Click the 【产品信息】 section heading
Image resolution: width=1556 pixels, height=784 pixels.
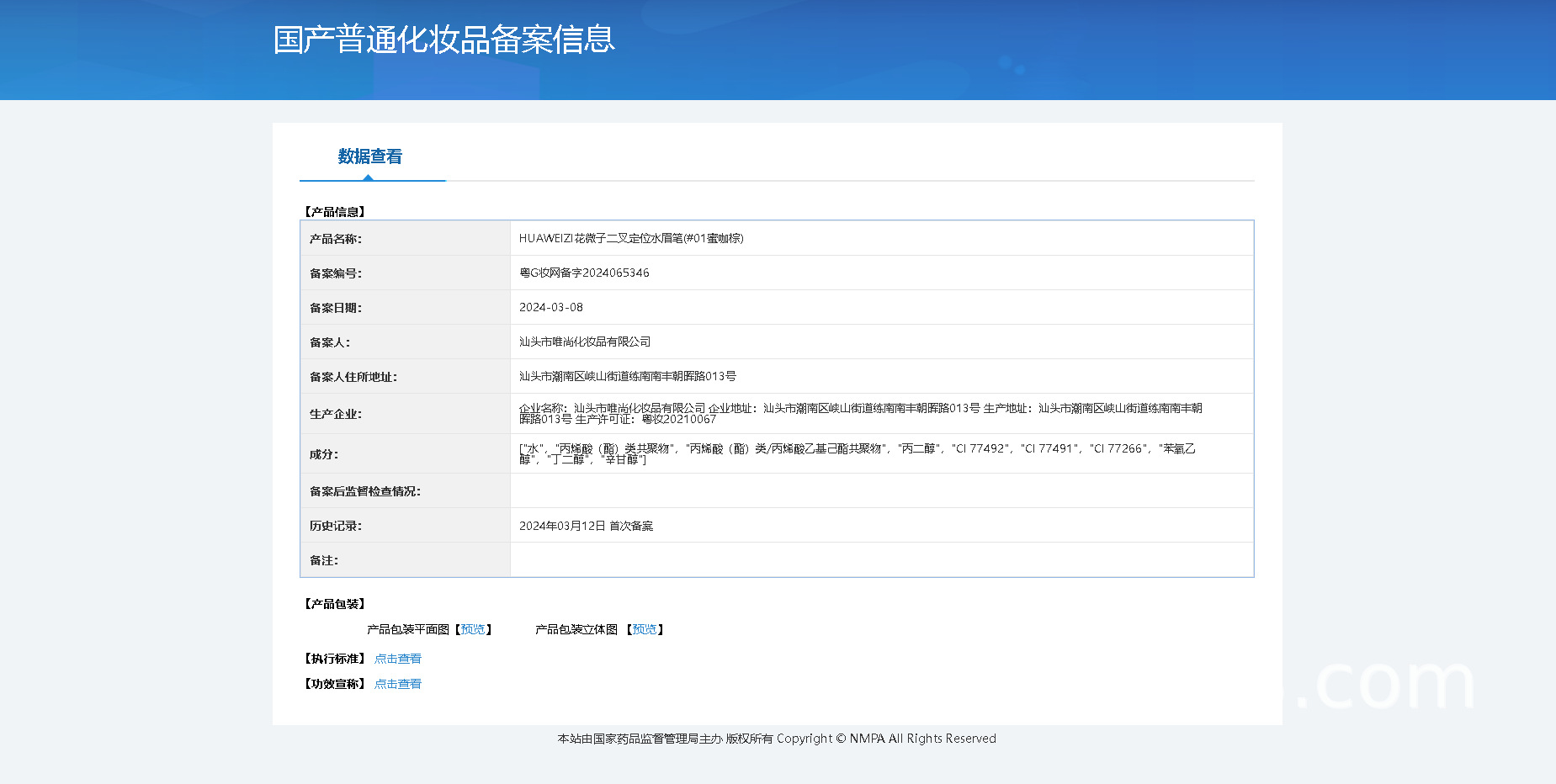pos(335,212)
